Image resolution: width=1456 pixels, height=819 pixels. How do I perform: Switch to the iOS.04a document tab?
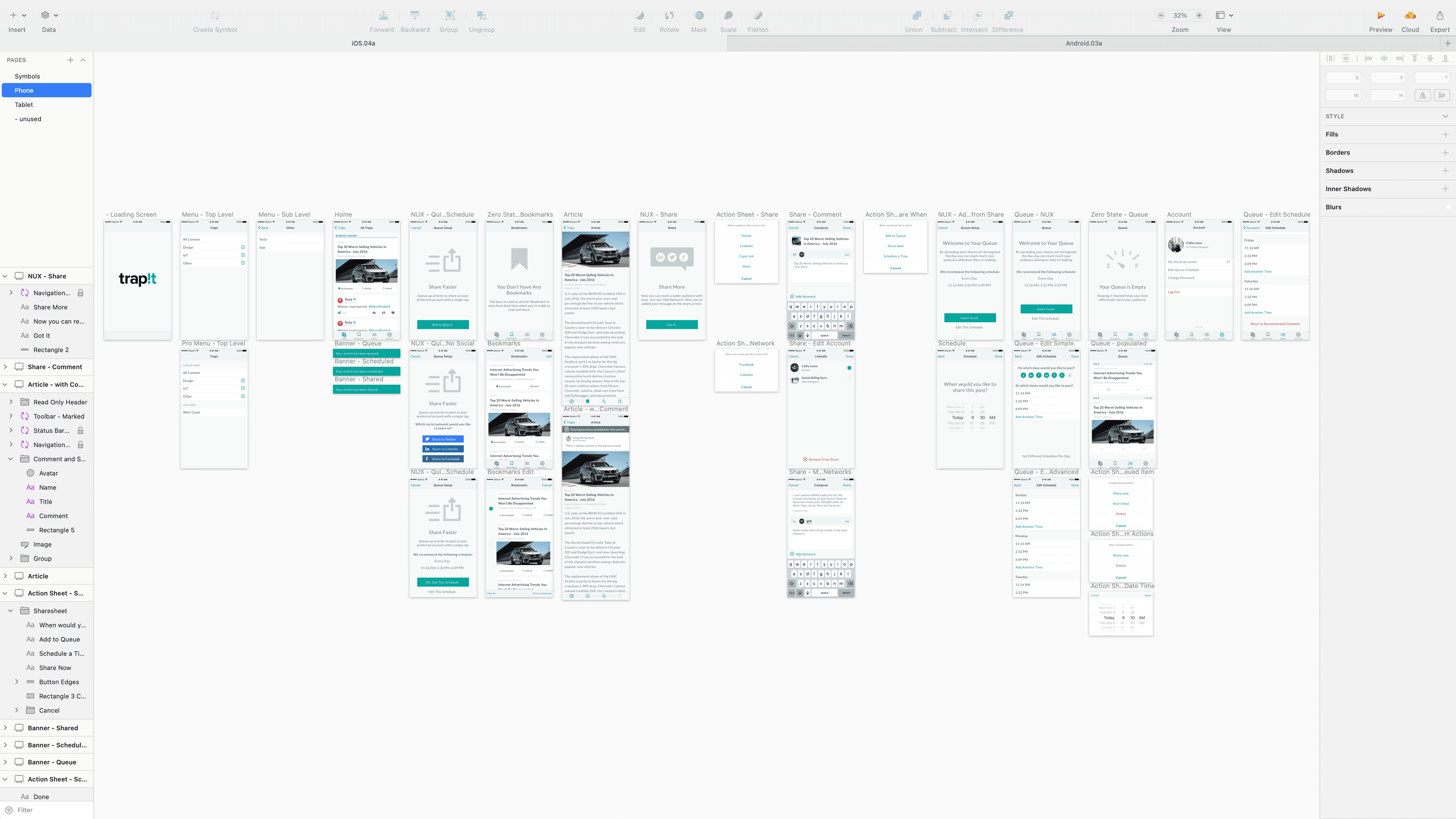pos(363,44)
